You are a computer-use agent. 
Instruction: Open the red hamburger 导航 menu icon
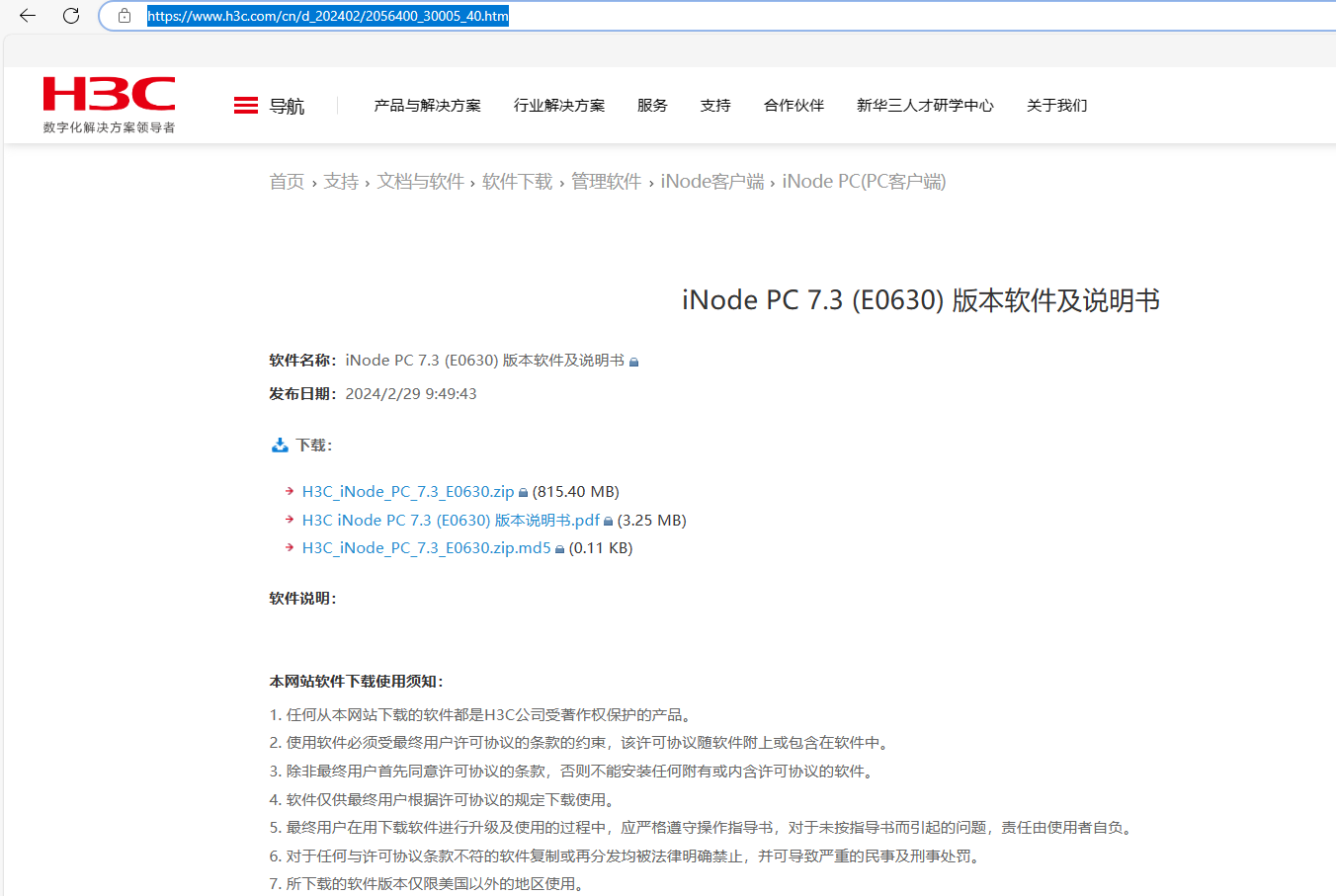pos(246,106)
